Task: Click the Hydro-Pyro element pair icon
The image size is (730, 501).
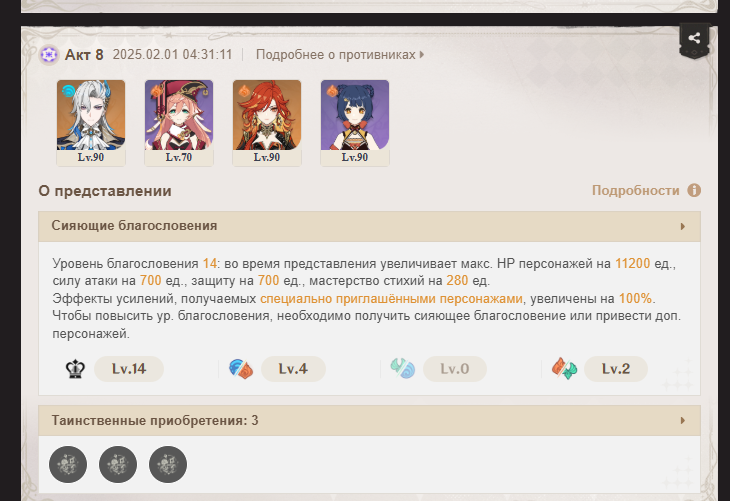Action: [x=241, y=369]
